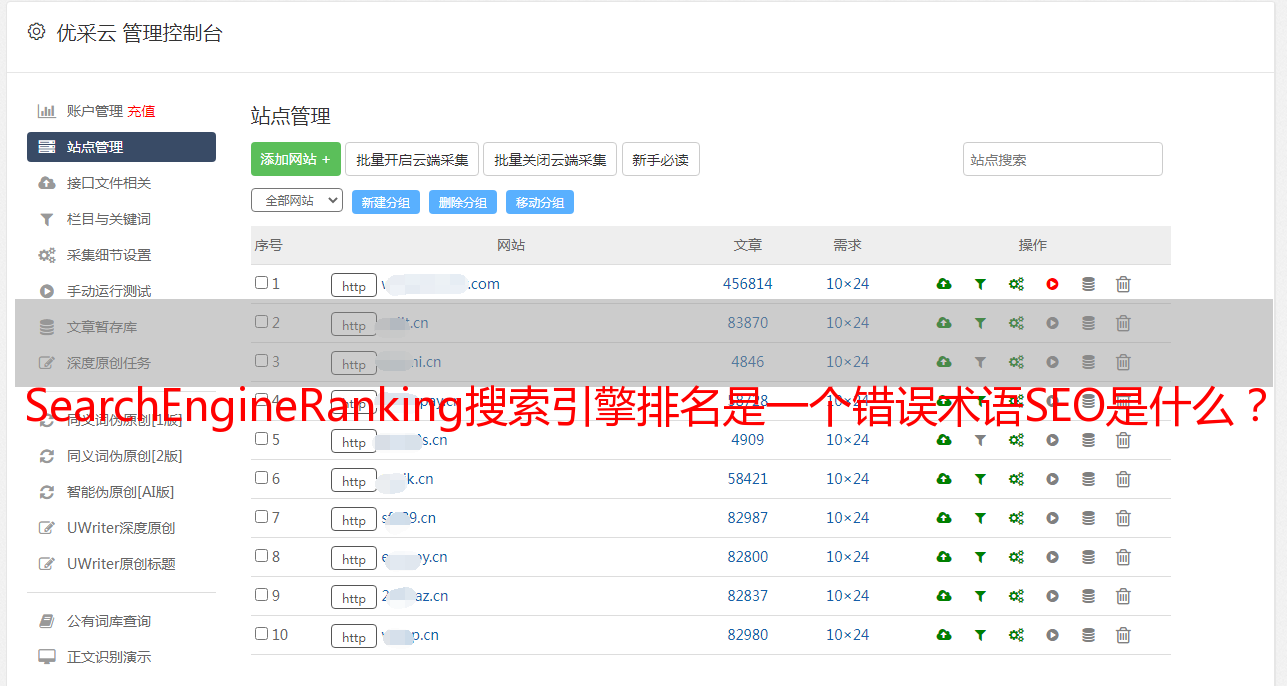Open UWriter原创标题 in sidebar
This screenshot has width=1287, height=686.
point(121,564)
